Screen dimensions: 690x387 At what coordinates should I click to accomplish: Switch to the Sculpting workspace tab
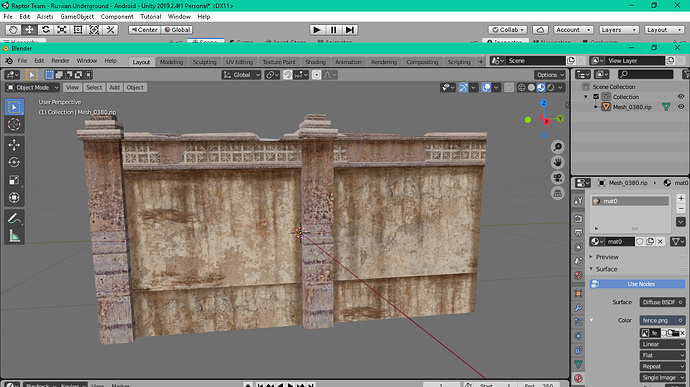click(x=204, y=62)
